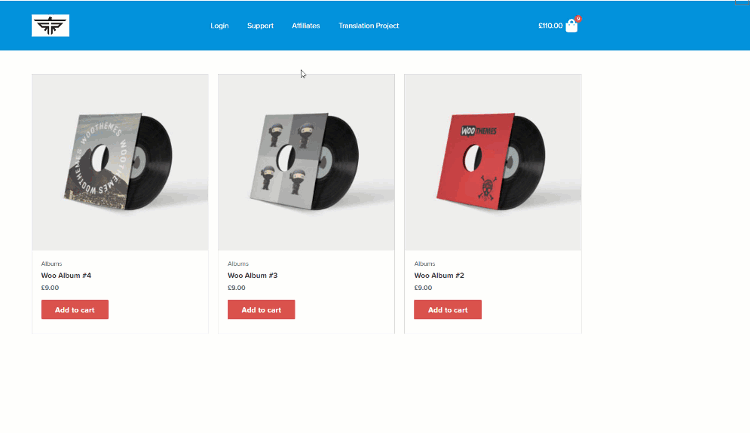Image resolution: width=750 pixels, height=433 pixels.
Task: Open Woo Album #4 product image
Action: tap(120, 162)
